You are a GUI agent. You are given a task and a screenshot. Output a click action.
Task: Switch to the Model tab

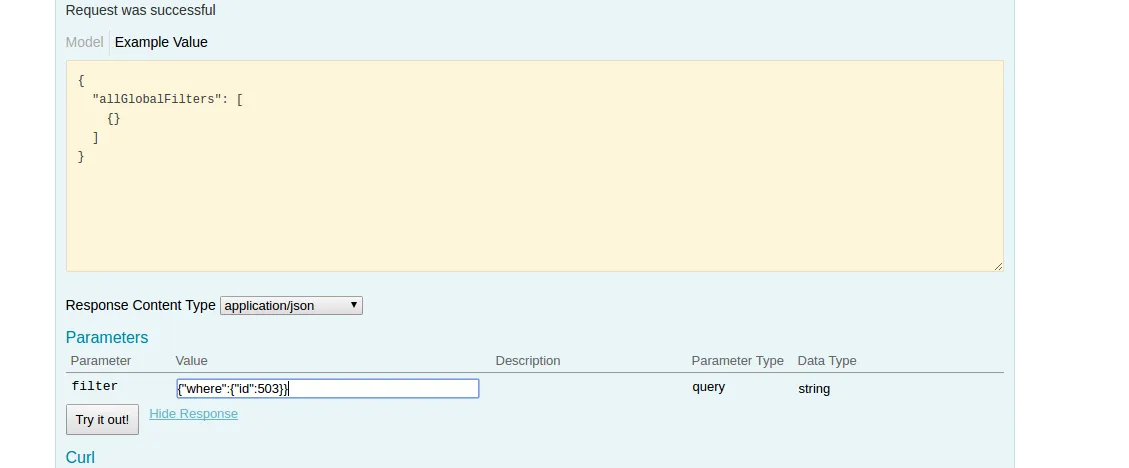point(84,42)
